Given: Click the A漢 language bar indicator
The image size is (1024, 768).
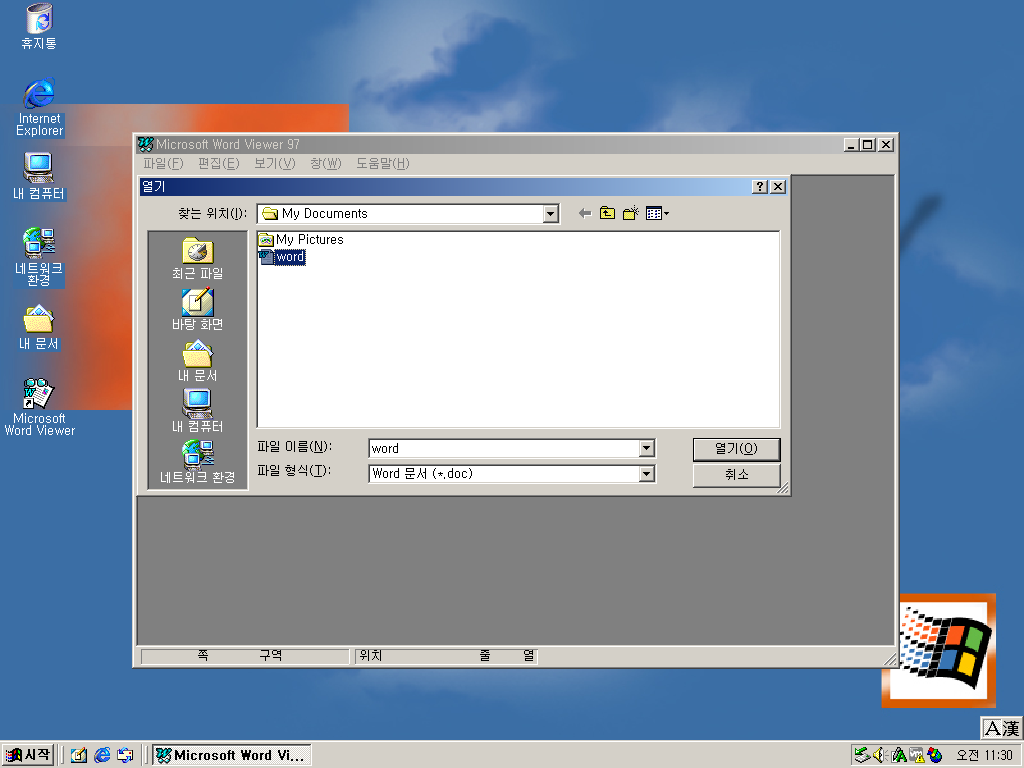Looking at the screenshot, I should click(1002, 728).
